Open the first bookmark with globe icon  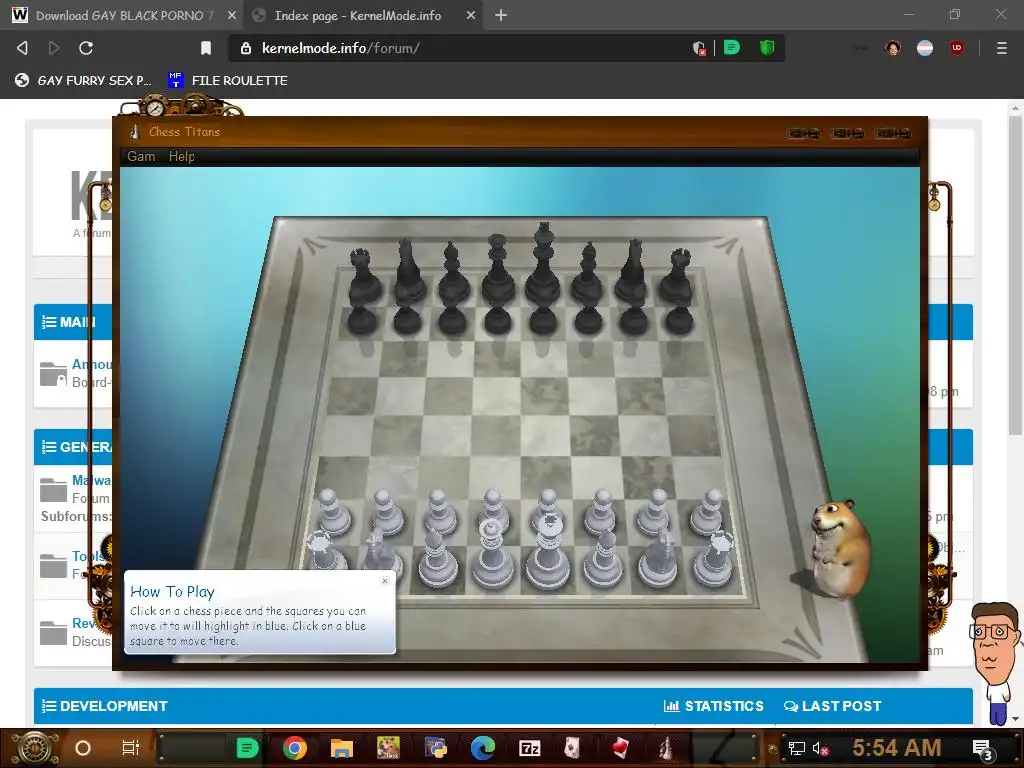[83, 80]
